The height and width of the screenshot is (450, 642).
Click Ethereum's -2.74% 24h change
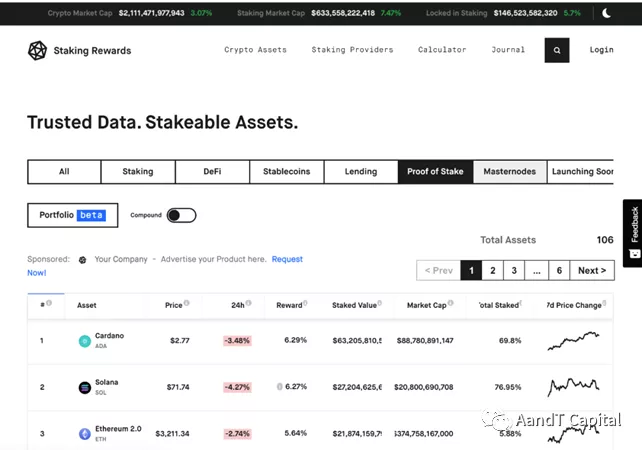point(237,434)
